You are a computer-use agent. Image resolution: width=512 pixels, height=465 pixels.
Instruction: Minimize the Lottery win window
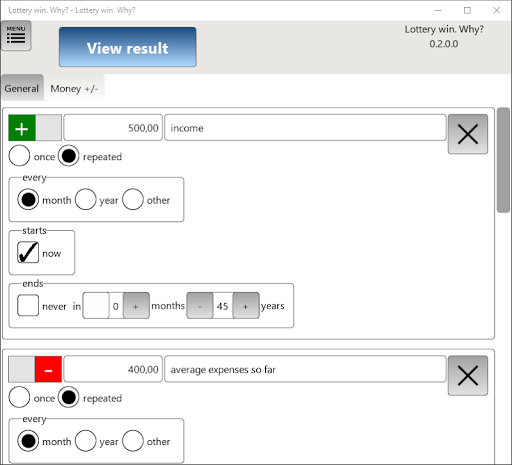[x=438, y=10]
